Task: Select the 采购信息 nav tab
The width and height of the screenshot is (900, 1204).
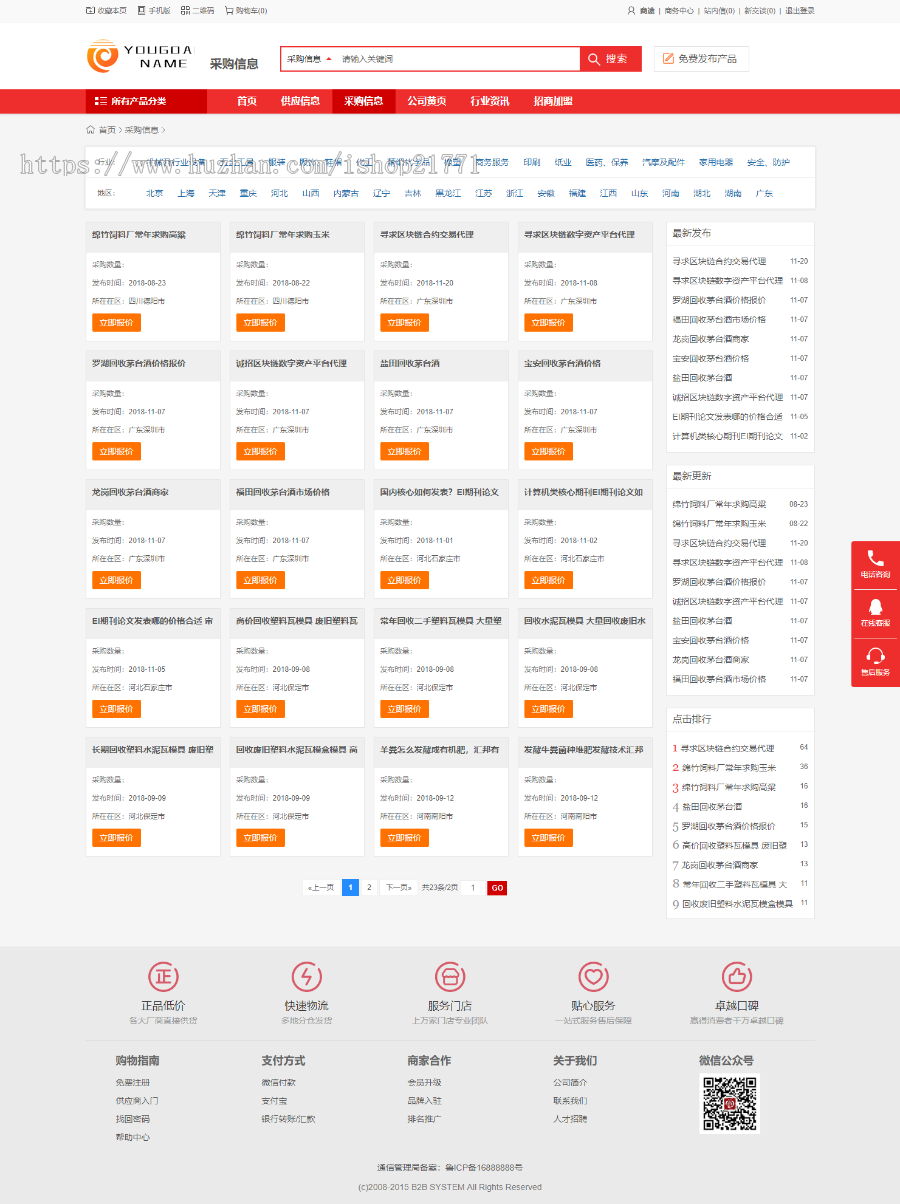Action: (364, 101)
